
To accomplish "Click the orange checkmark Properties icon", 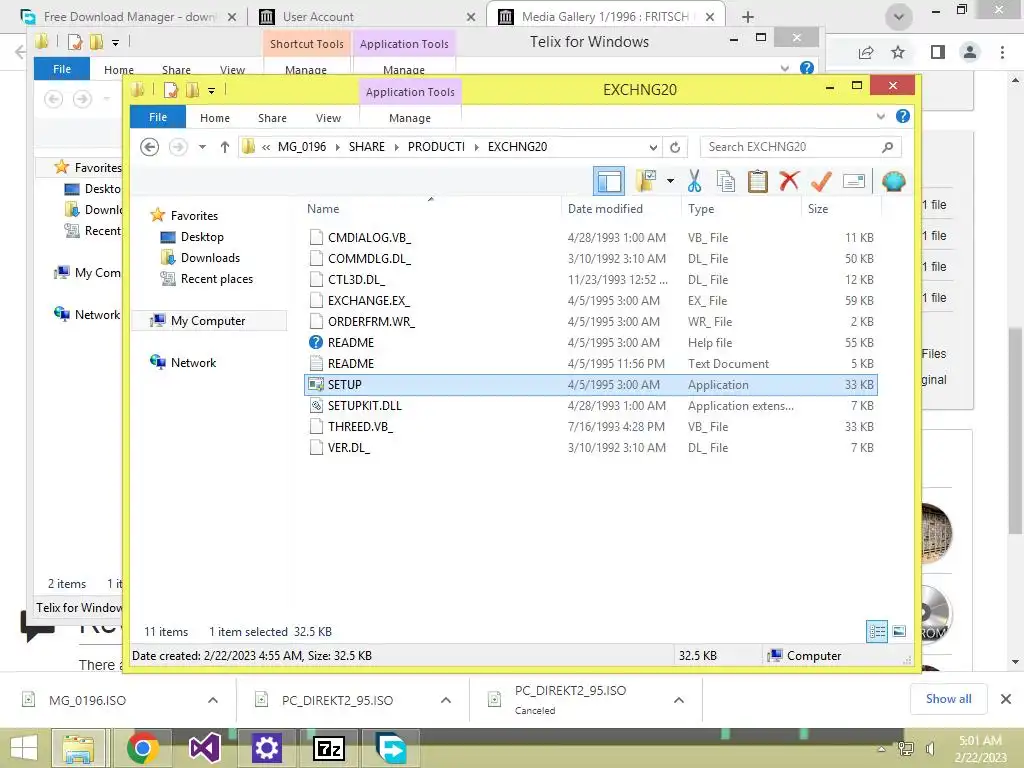I will click(x=821, y=182).
